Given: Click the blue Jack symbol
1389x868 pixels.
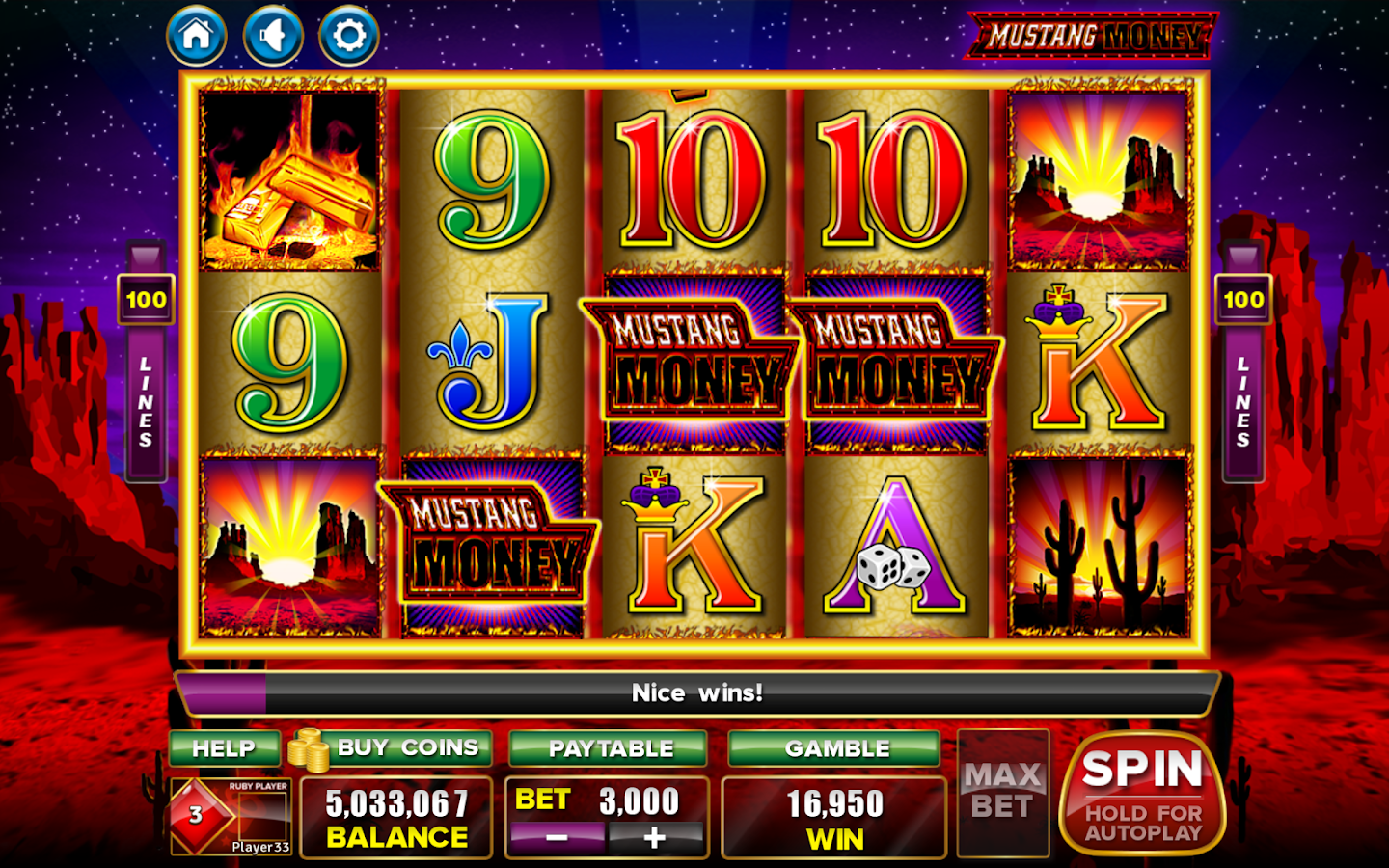Looking at the screenshot, I should 490,363.
